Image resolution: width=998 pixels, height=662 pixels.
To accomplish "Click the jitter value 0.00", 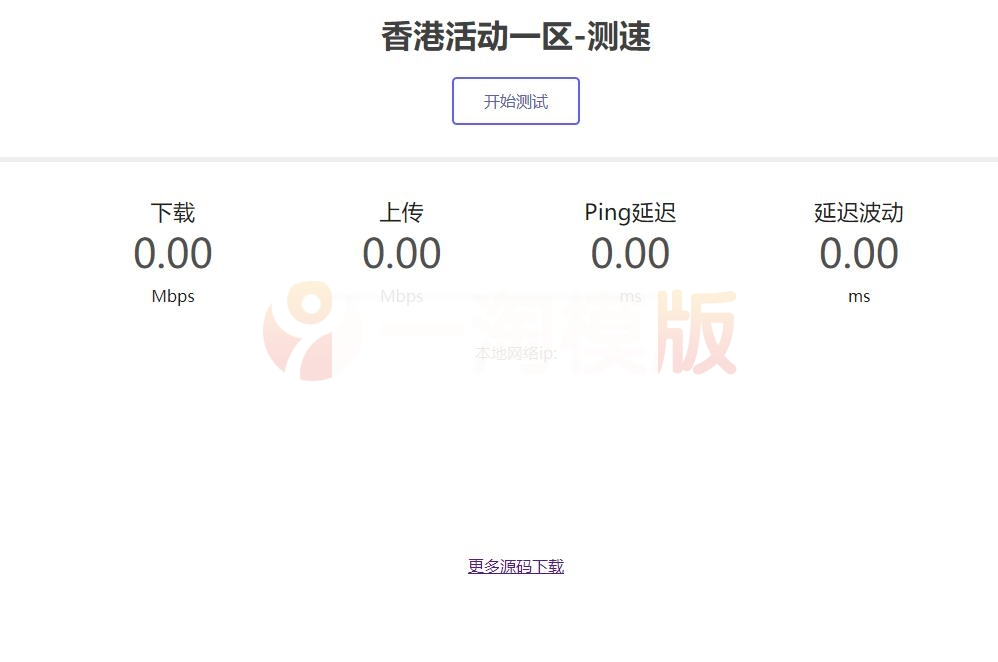I will [x=859, y=254].
